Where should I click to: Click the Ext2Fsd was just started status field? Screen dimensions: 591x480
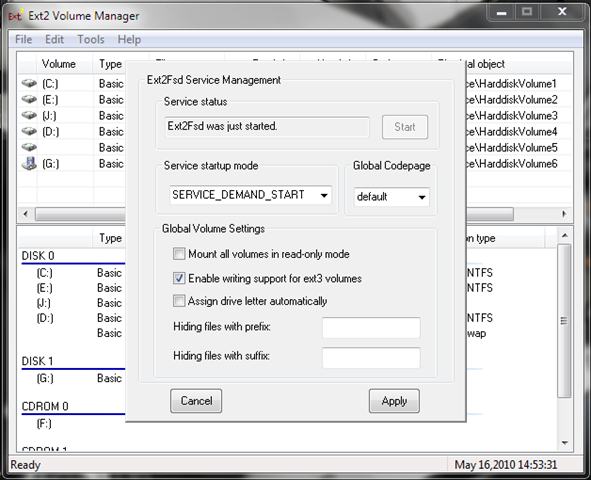tap(267, 127)
